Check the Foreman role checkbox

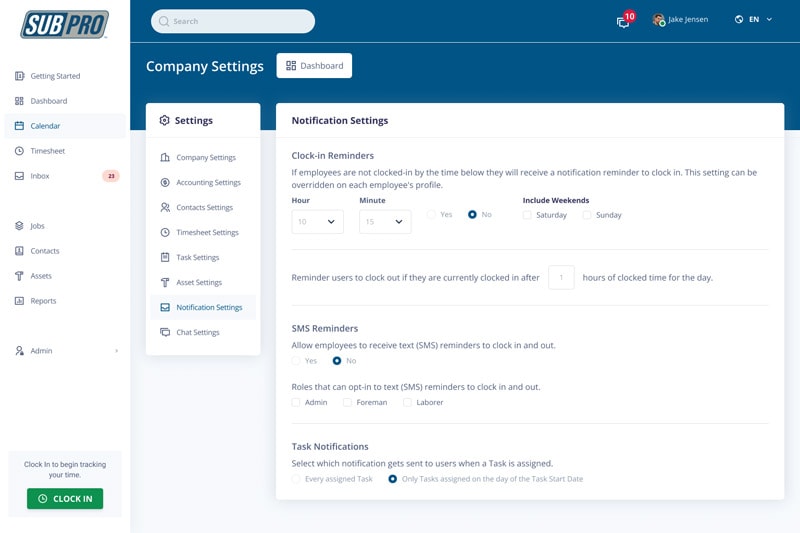pyautogui.click(x=347, y=402)
